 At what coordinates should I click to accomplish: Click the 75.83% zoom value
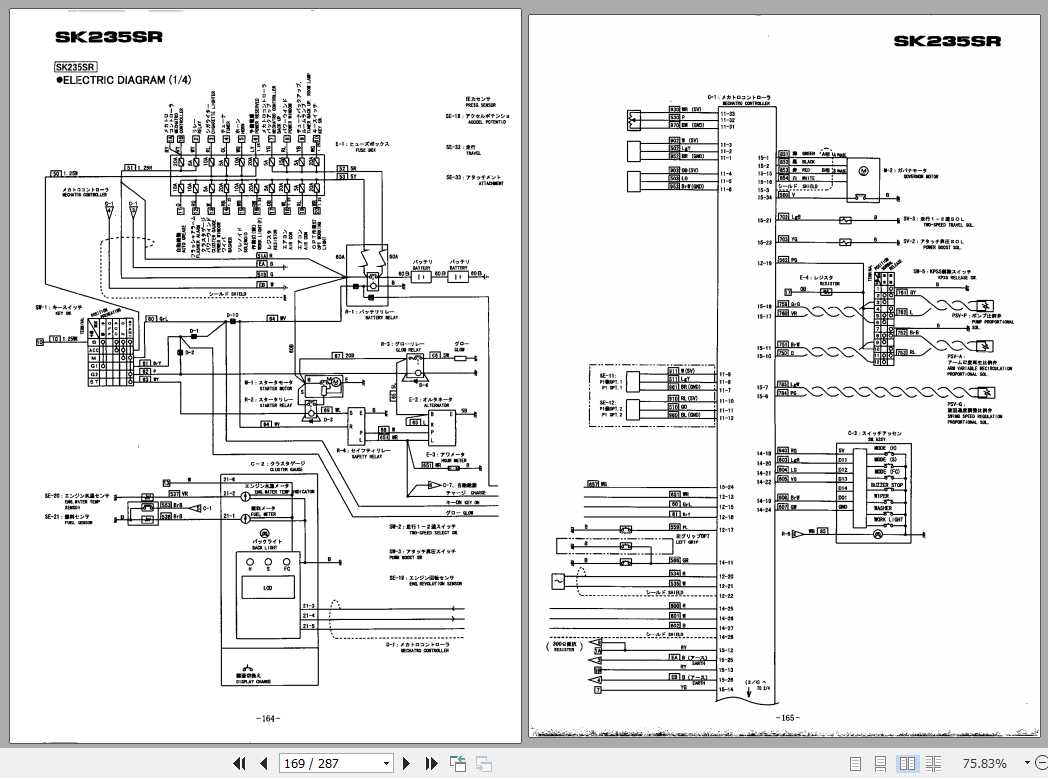(985, 763)
